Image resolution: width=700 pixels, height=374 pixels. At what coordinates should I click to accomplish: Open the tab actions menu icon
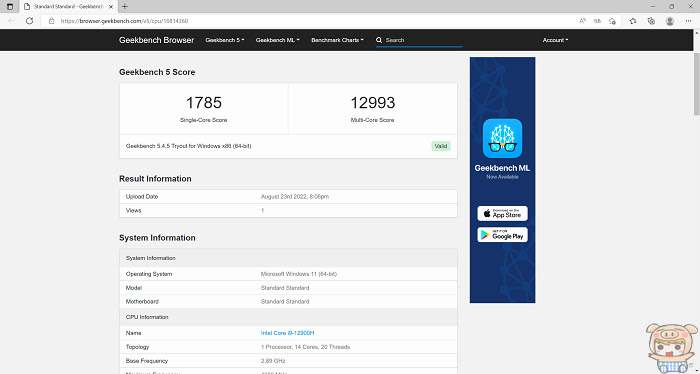(x=10, y=7)
